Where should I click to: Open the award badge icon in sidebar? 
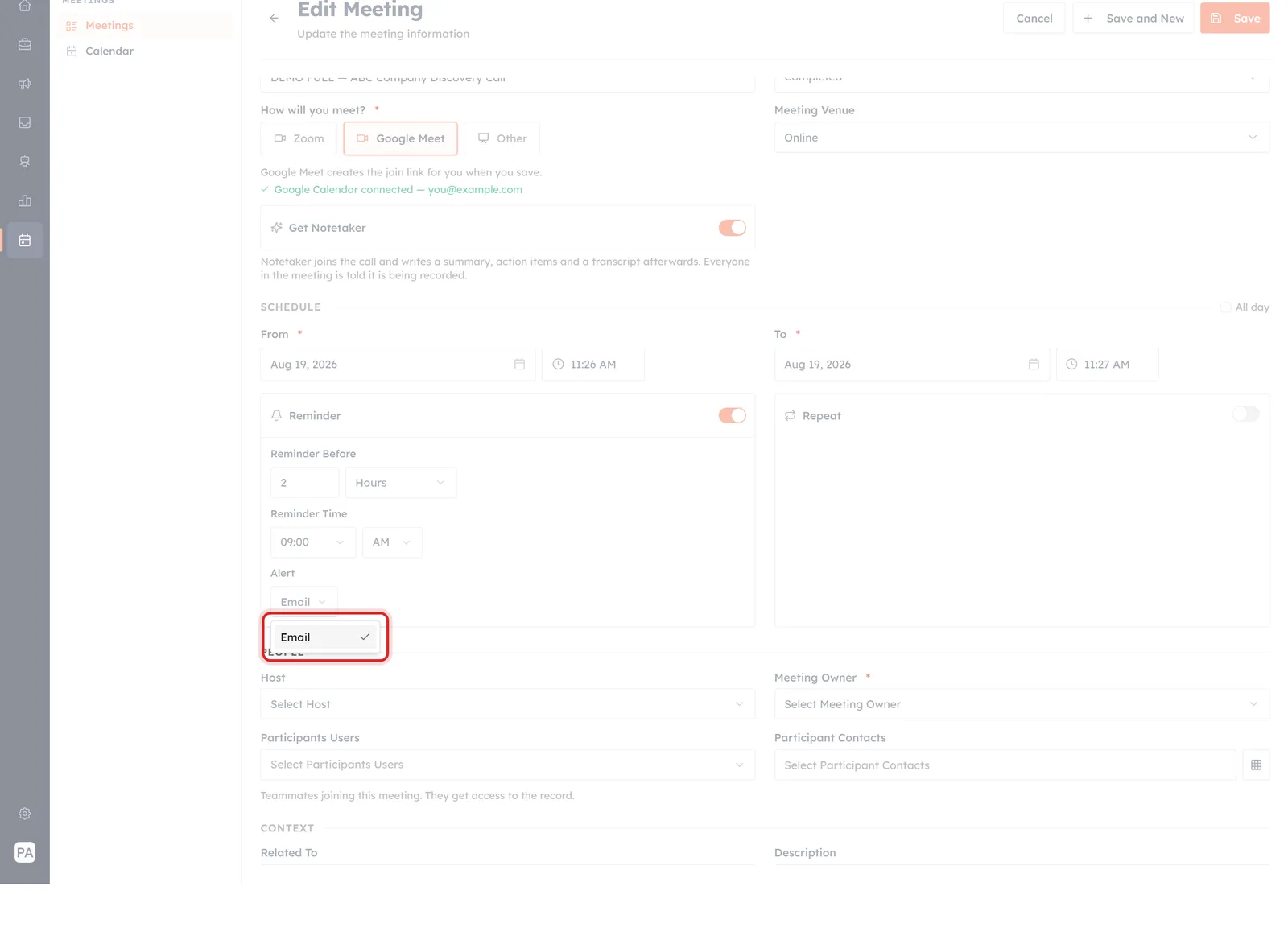pyautogui.click(x=25, y=162)
